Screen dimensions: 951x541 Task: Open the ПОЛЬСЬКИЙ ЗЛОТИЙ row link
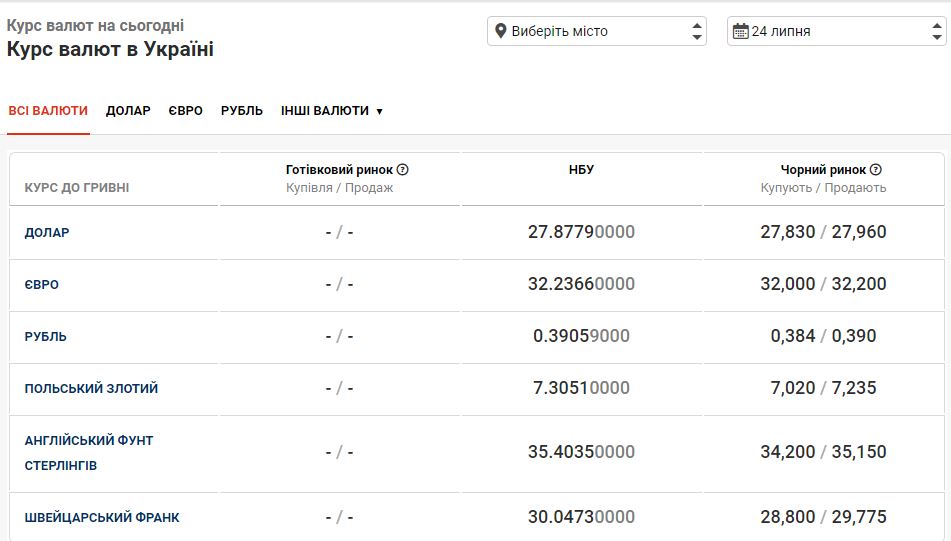coord(91,388)
